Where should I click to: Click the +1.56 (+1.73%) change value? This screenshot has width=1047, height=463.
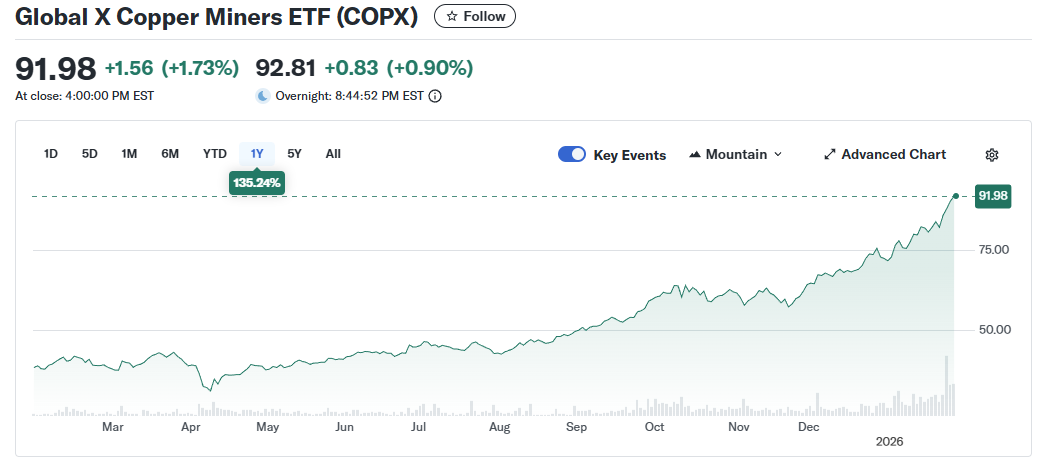(172, 68)
